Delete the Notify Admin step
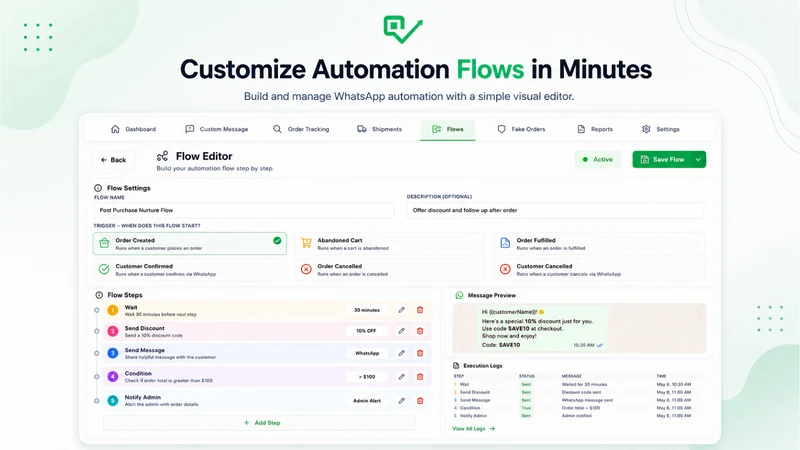800x450 pixels. (420, 401)
